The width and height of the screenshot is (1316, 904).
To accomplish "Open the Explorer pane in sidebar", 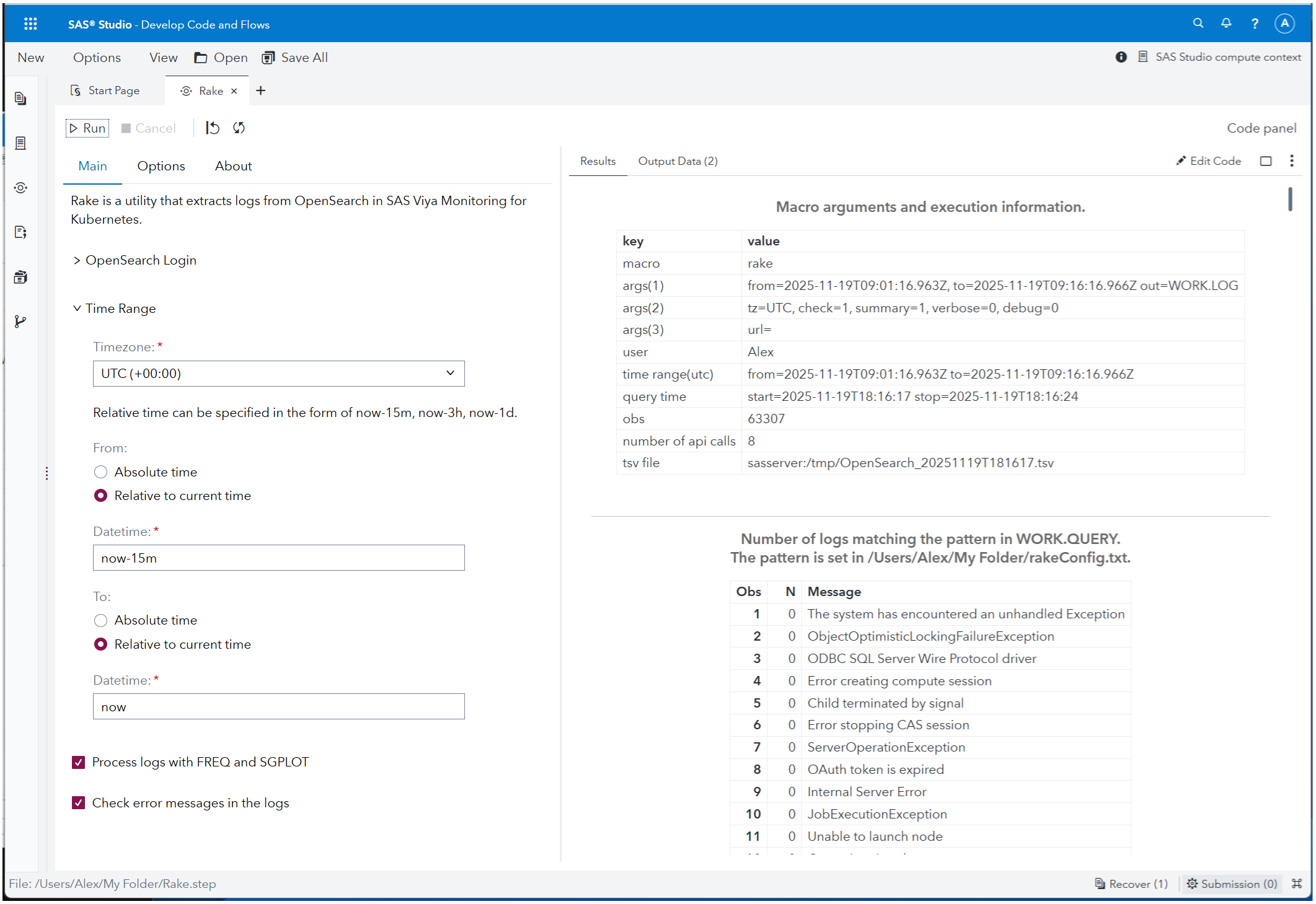I will pos(20,99).
